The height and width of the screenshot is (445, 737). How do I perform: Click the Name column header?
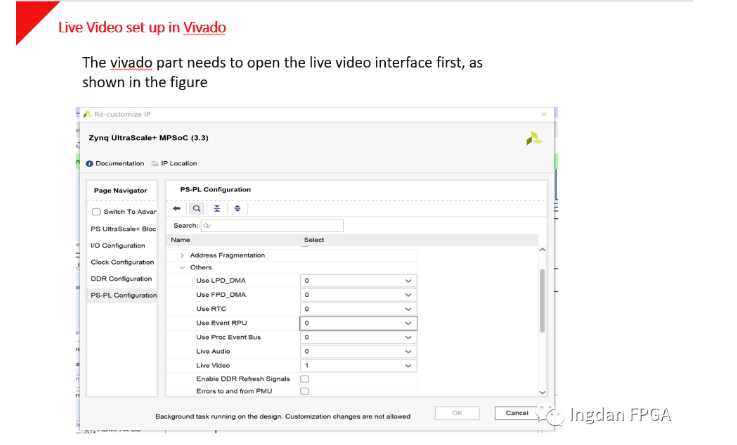[180, 240]
